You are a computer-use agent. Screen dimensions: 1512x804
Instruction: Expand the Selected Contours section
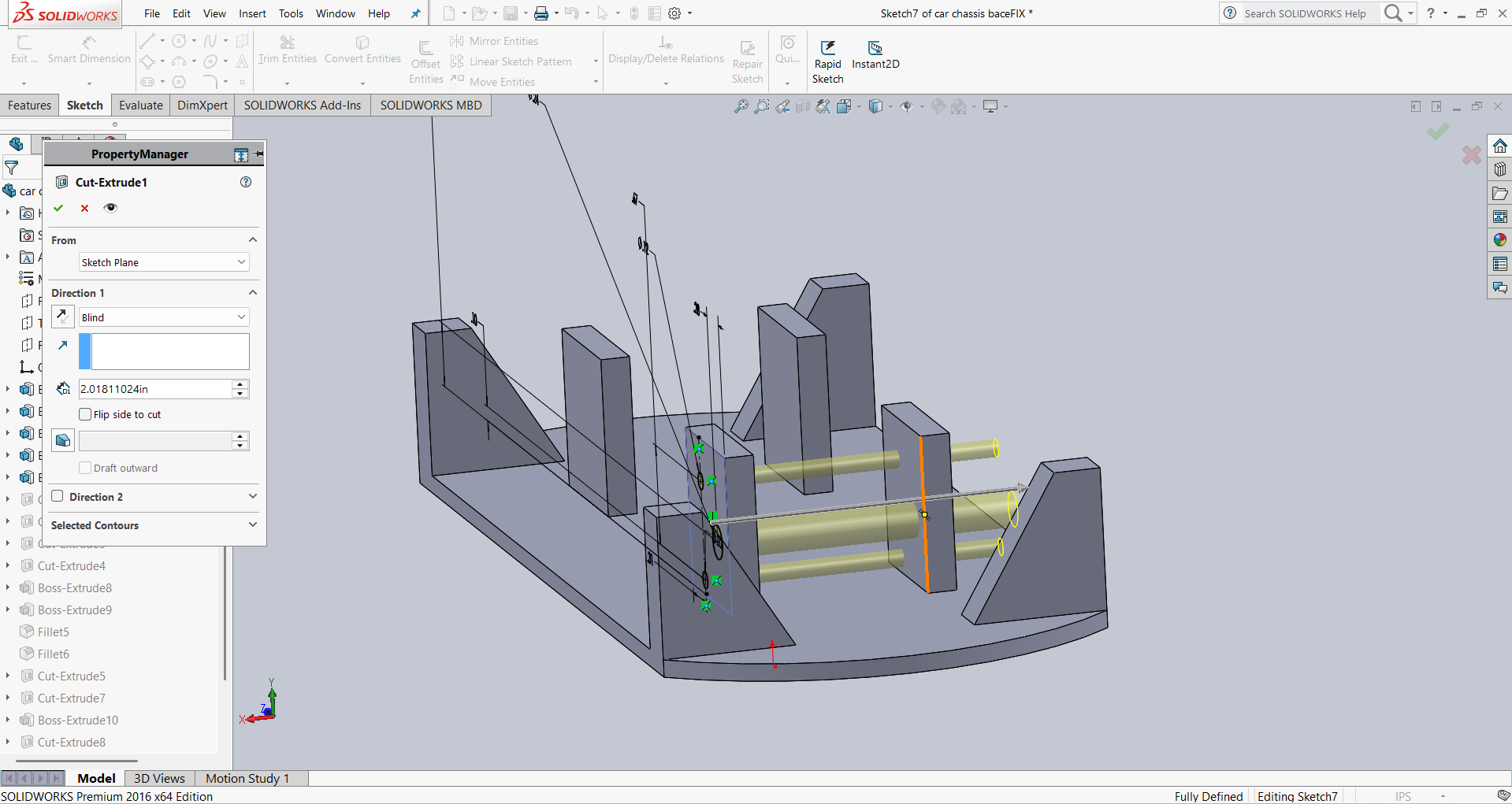tap(253, 524)
